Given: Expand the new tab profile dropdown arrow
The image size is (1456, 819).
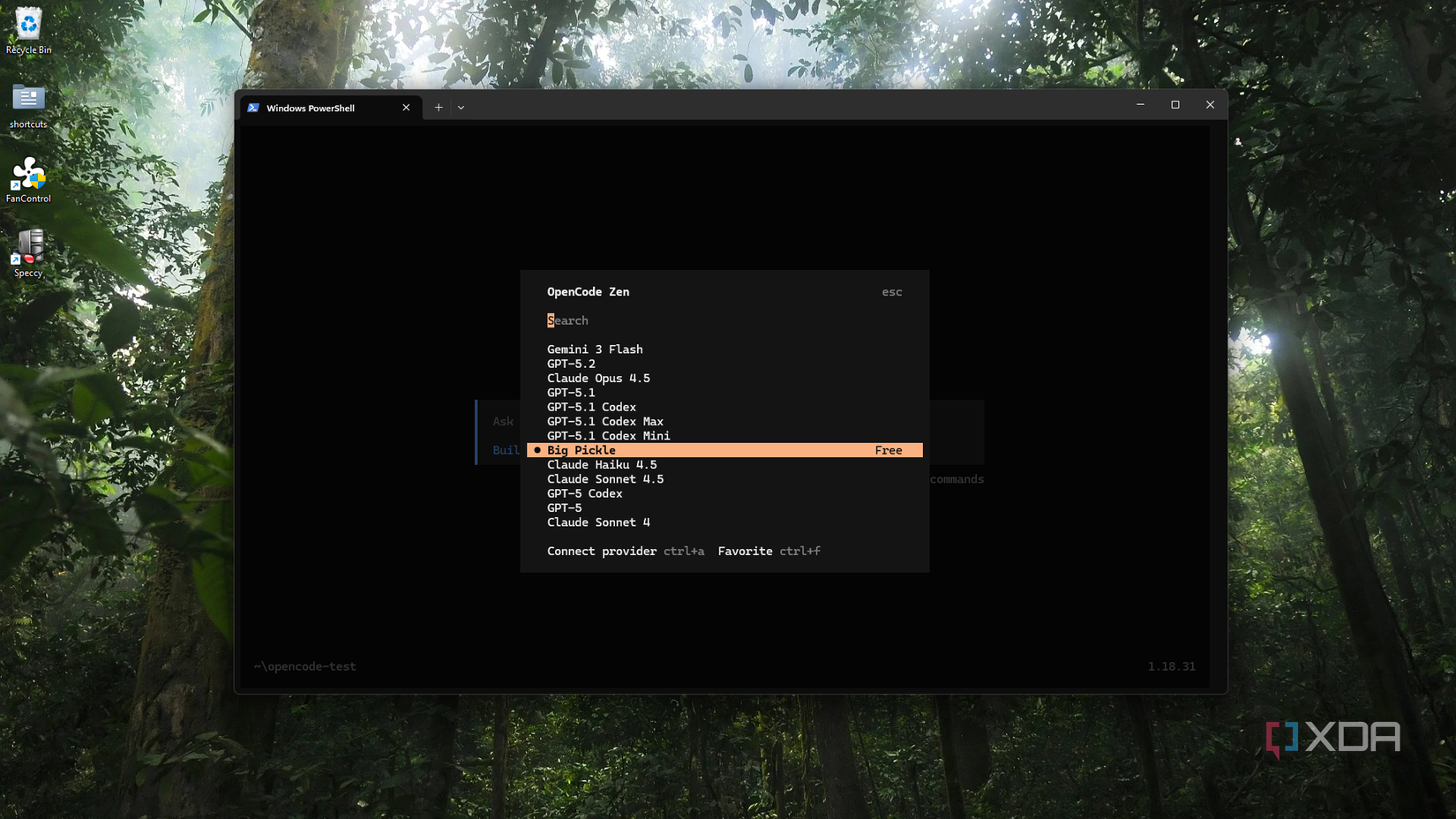Looking at the screenshot, I should (x=461, y=108).
